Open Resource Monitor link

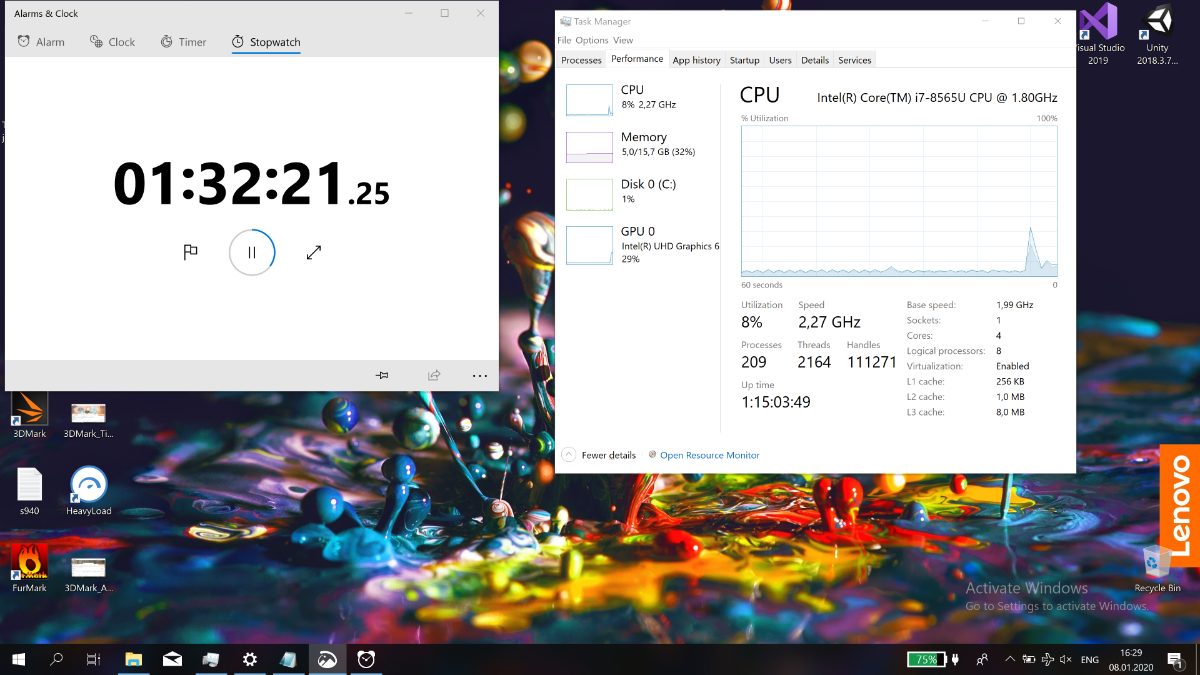tap(709, 455)
